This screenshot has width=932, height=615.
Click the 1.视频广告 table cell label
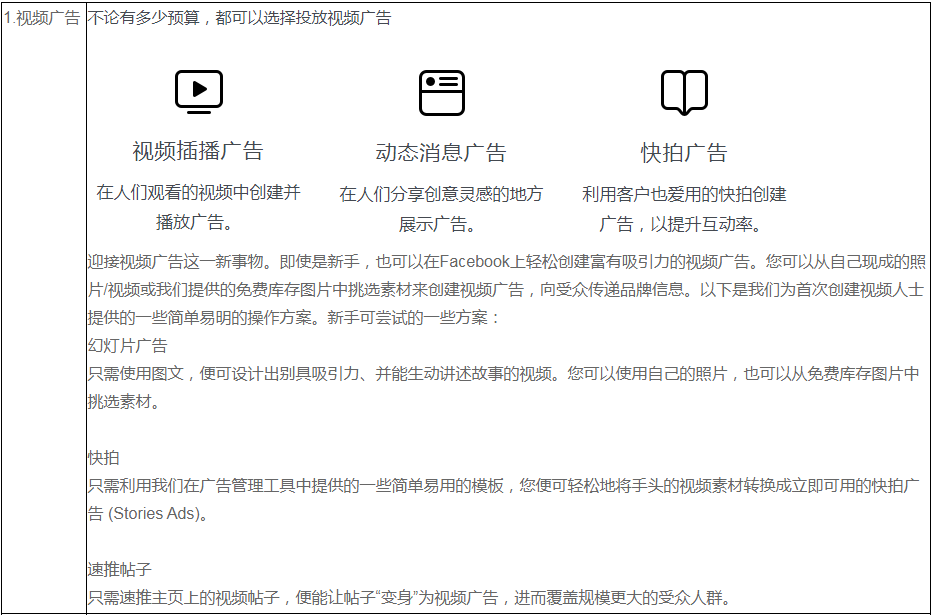click(x=42, y=18)
